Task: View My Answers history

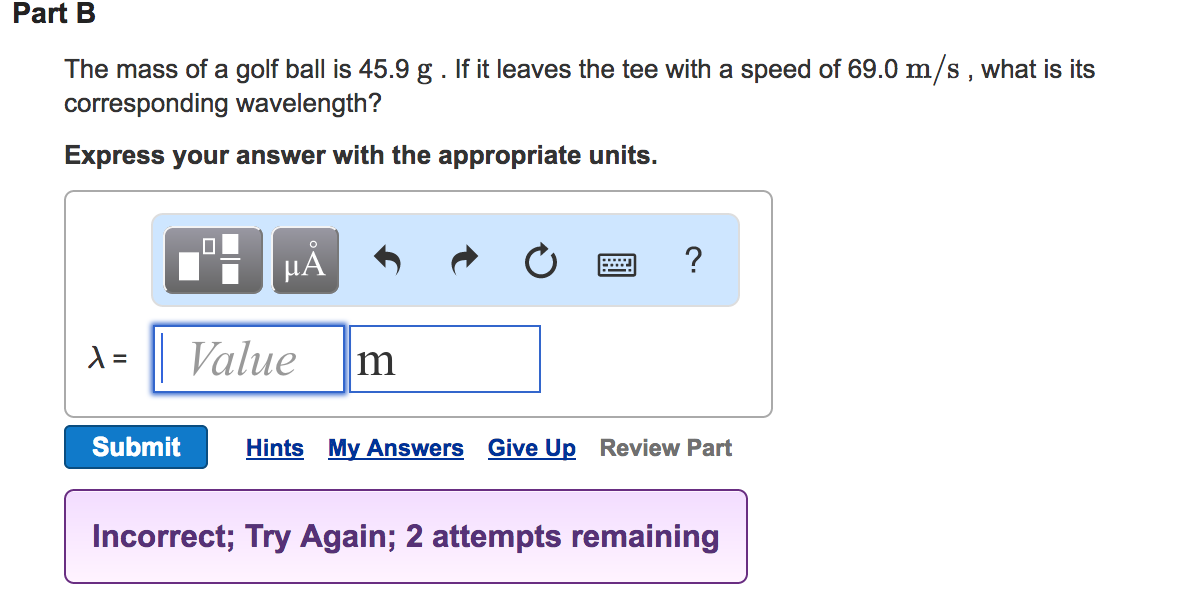Action: click(395, 447)
